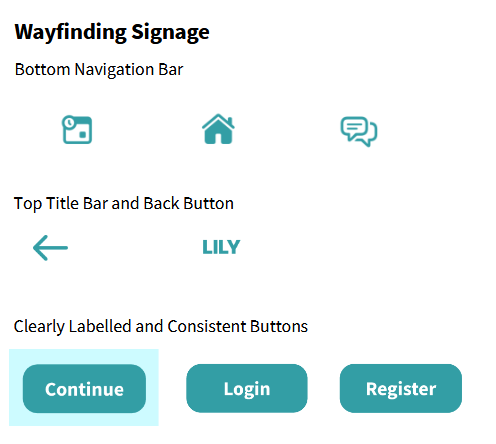
Task: Click the word Signage in the heading
Action: [x=170, y=33]
